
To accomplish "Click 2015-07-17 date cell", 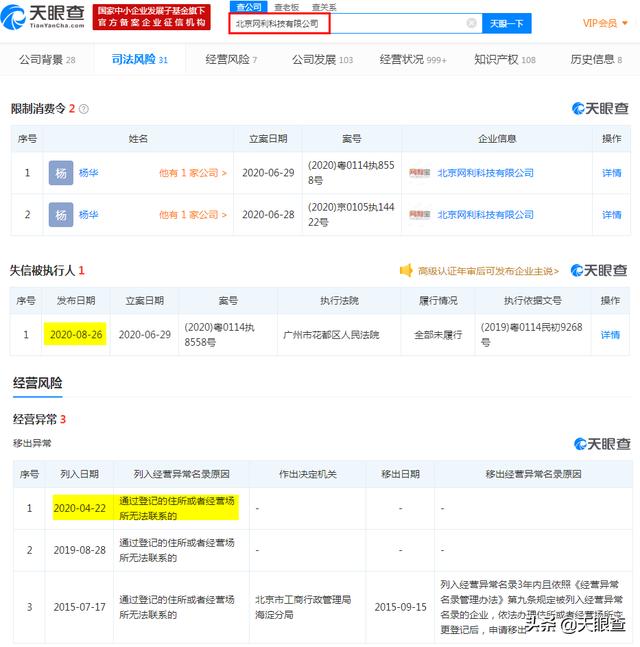I will 80,607.
